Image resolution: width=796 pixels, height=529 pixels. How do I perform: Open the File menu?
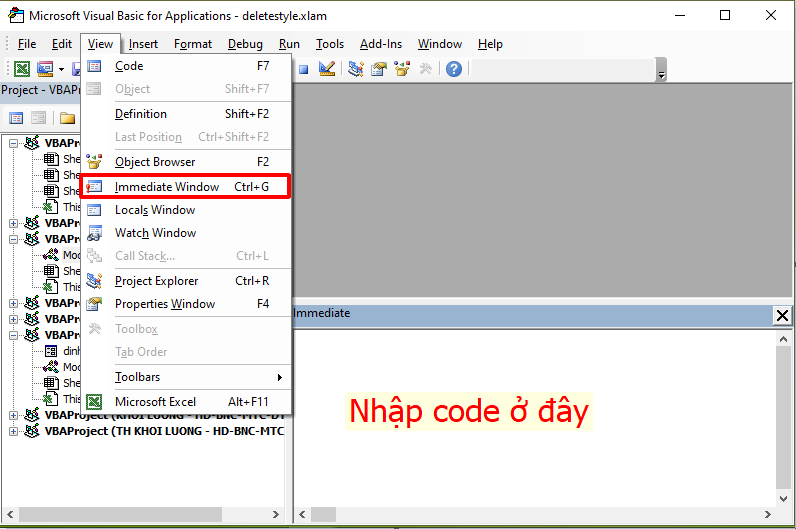pos(27,44)
